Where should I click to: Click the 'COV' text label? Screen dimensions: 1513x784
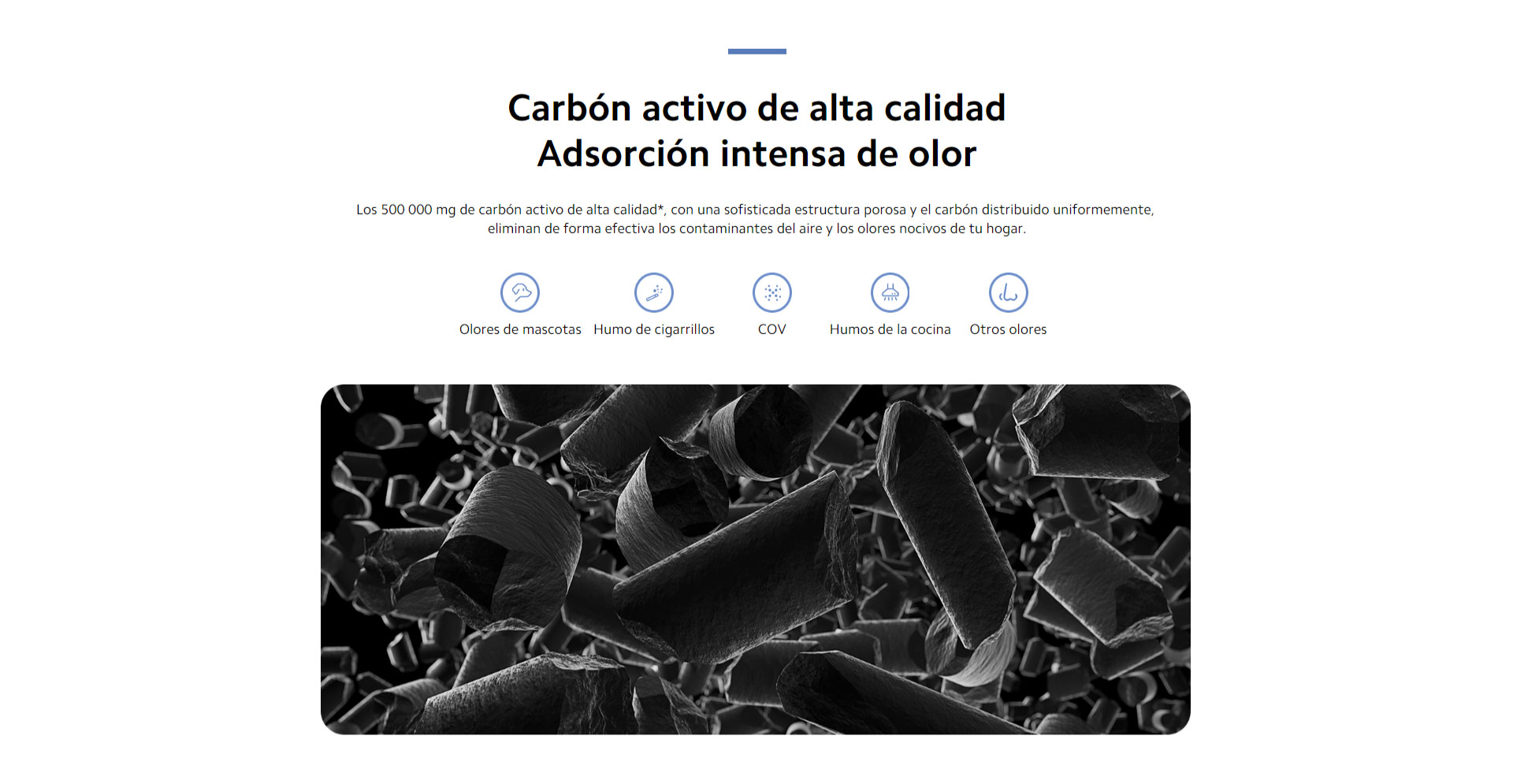click(x=772, y=329)
